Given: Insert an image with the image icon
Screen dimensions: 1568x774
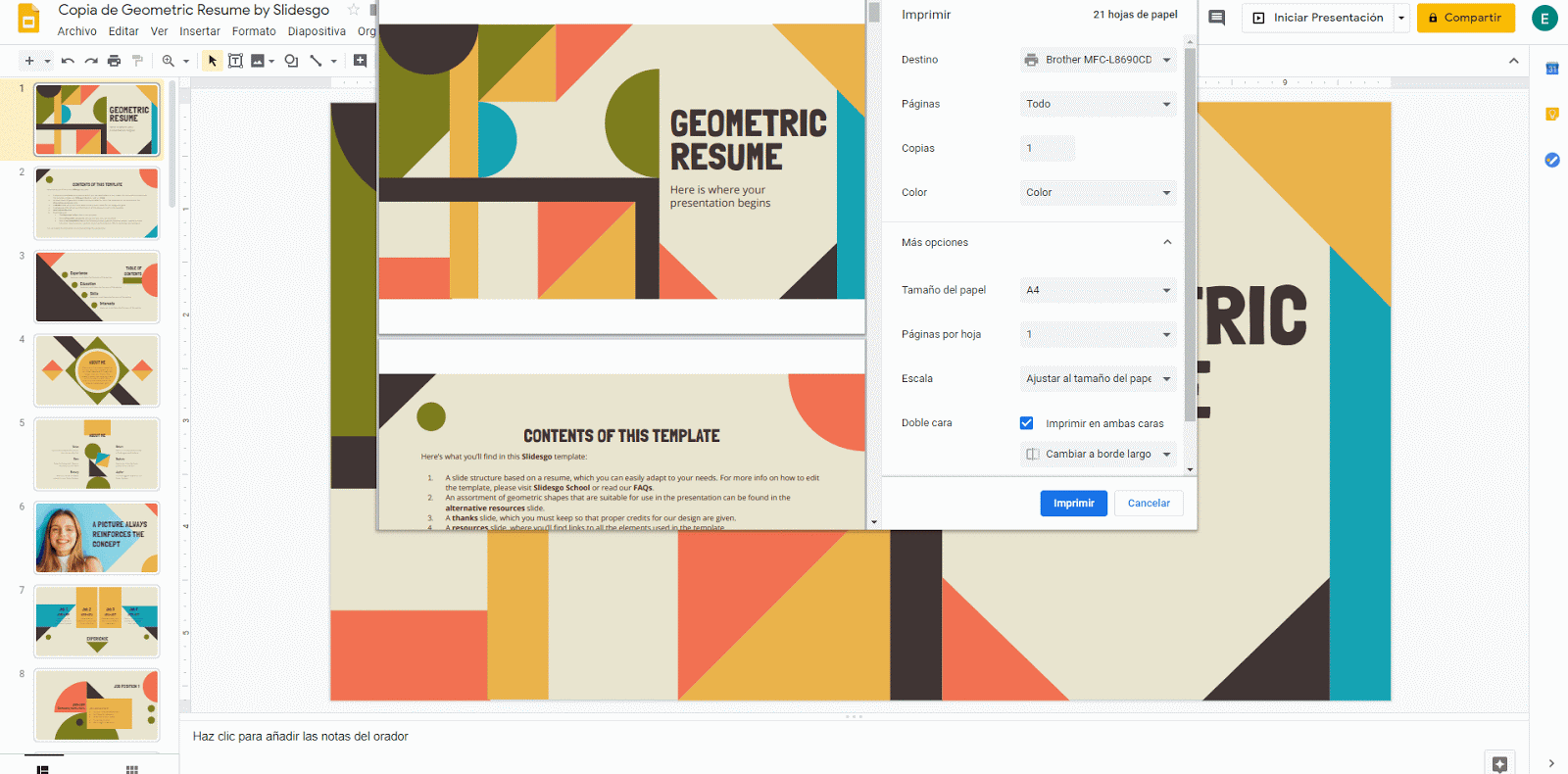Looking at the screenshot, I should pos(258,61).
